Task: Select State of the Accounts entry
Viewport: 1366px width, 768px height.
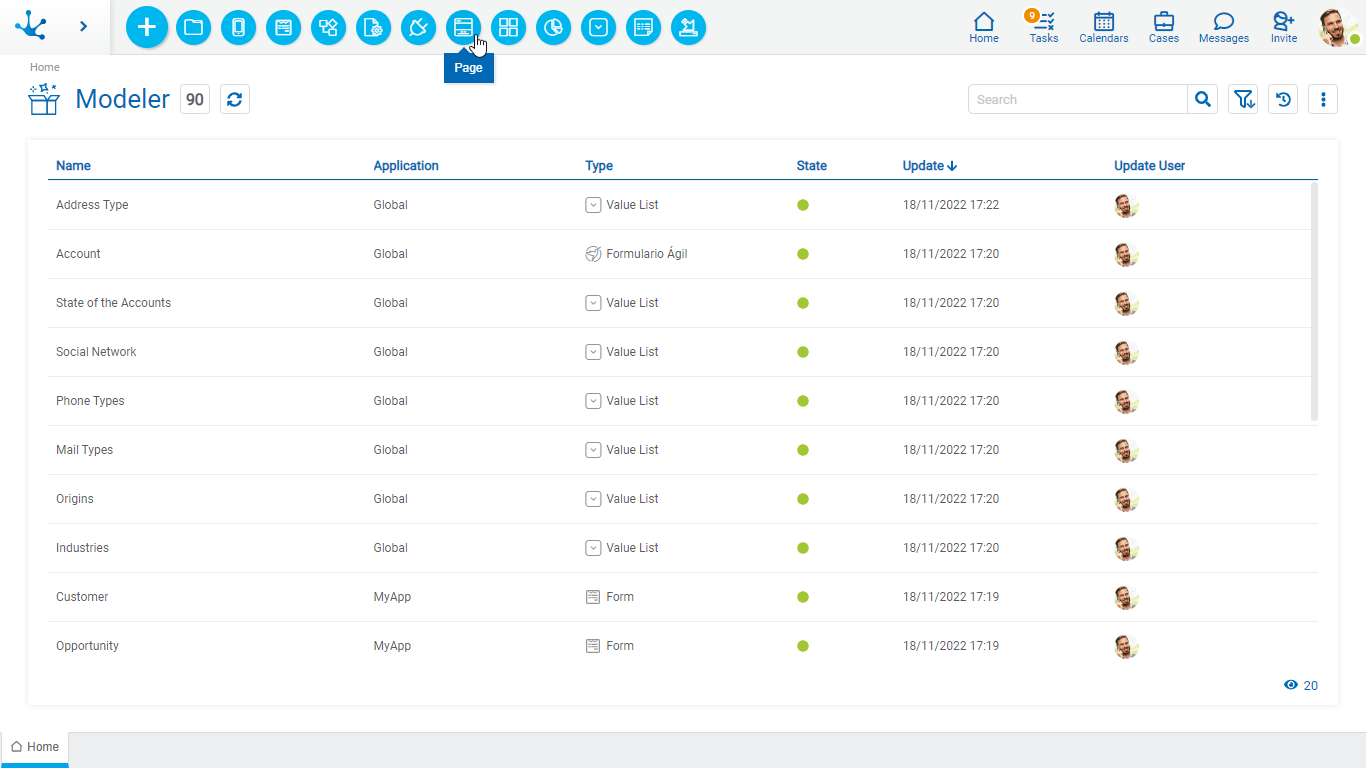Action: 682,303
